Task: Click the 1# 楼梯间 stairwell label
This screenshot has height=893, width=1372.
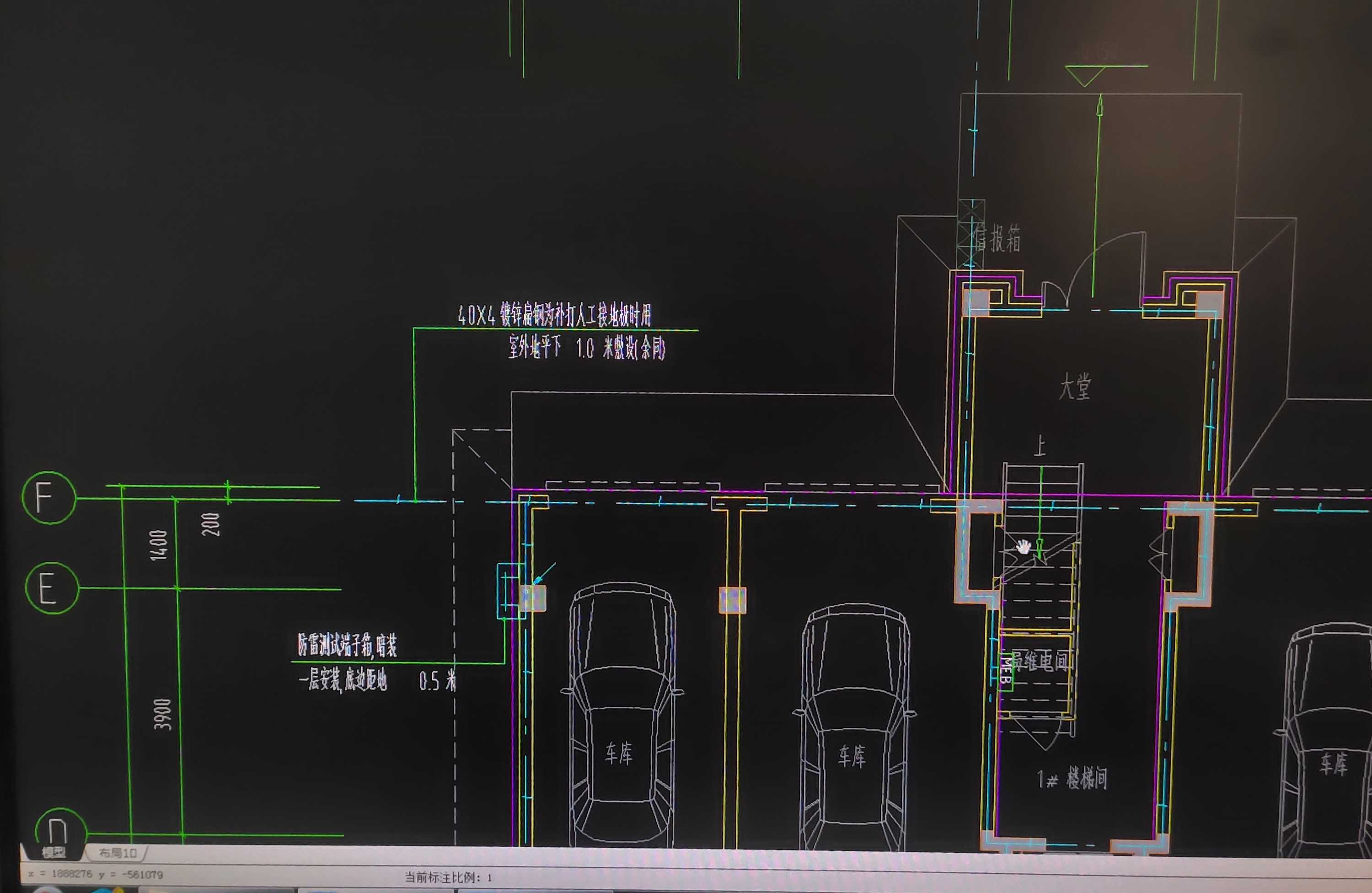Action: pyautogui.click(x=1072, y=778)
